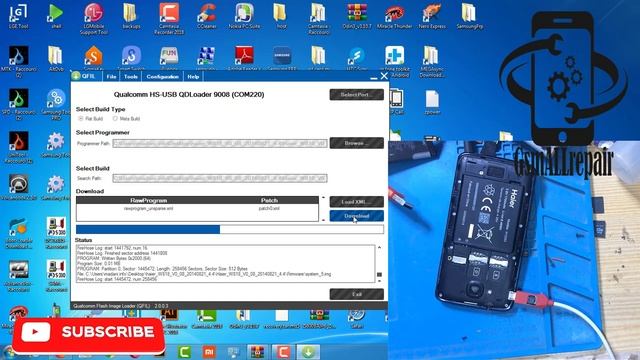
Task: Click the Patch column header
Action: 269,200
